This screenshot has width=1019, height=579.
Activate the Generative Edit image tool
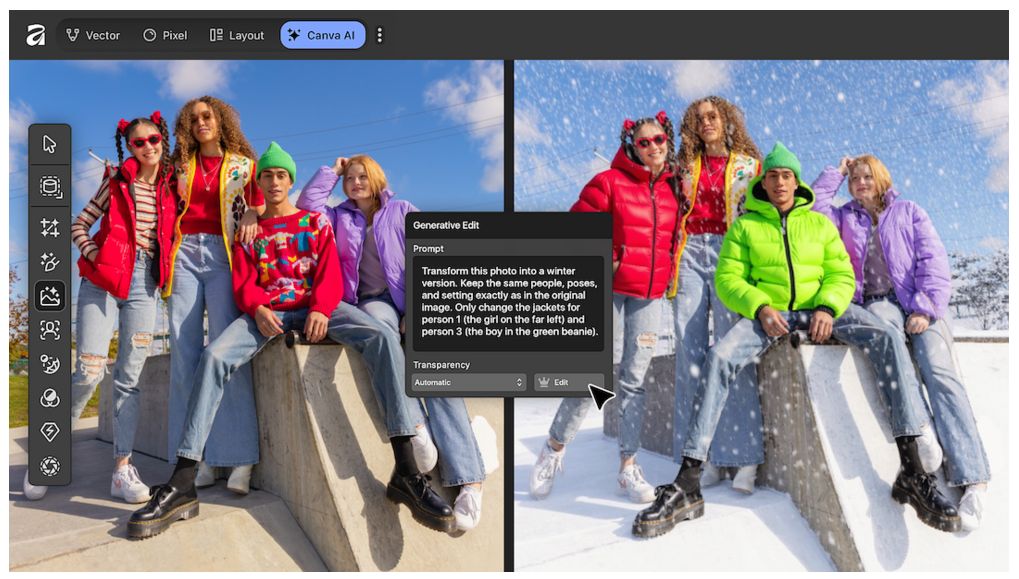pyautogui.click(x=50, y=295)
